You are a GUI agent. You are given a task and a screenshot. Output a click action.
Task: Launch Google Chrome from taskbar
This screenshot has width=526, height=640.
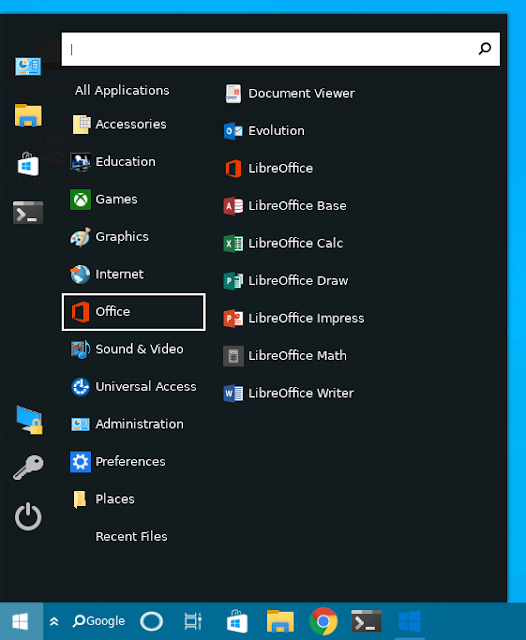coord(324,622)
